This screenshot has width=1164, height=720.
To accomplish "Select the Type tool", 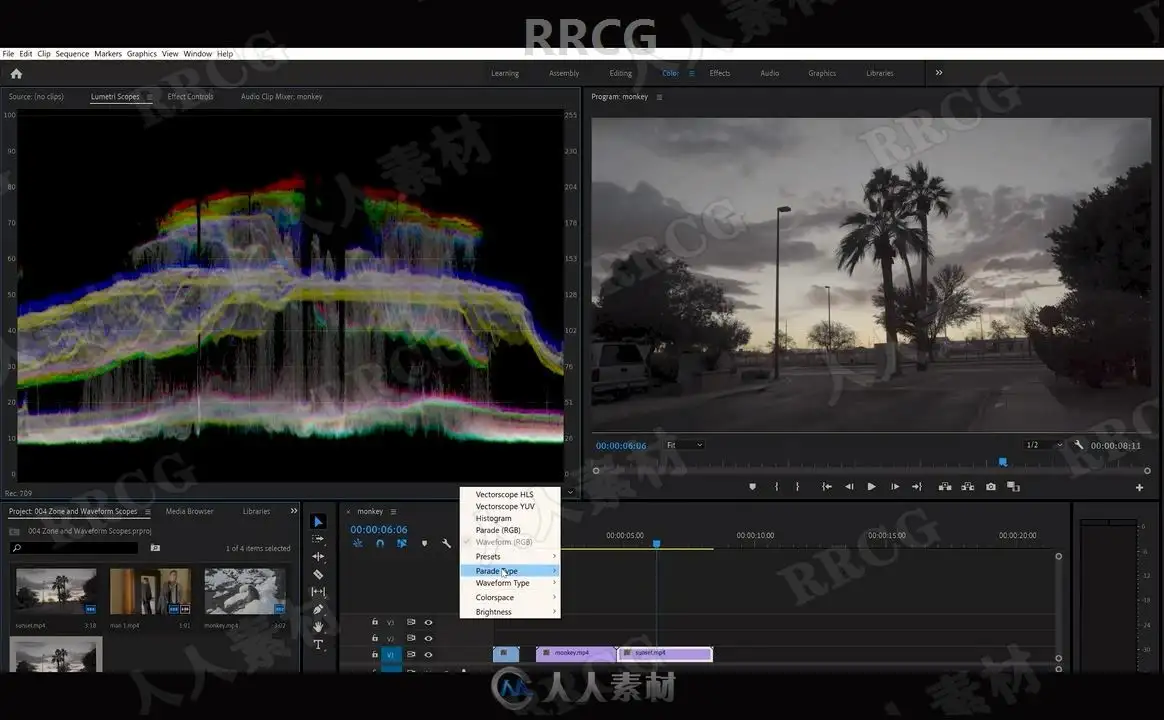I will coord(318,644).
